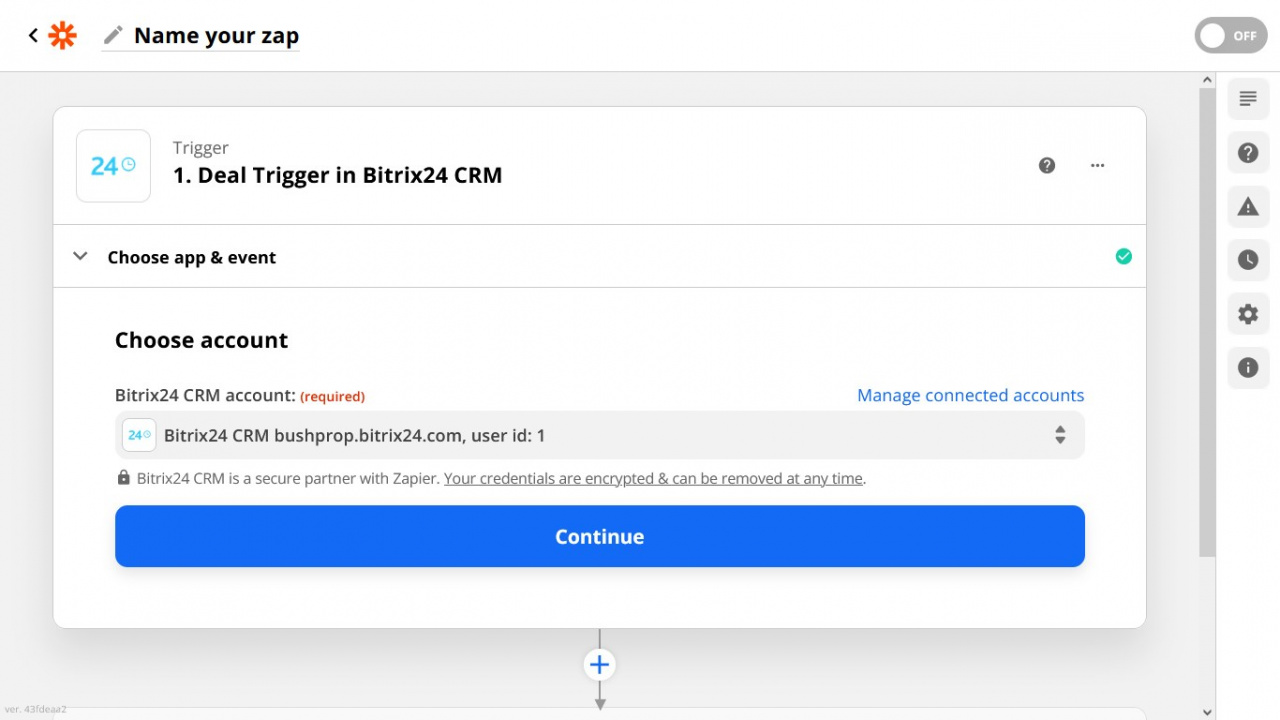Open the sidebar settings gear icon
Screen dimensions: 1280x720
[x=1248, y=314]
